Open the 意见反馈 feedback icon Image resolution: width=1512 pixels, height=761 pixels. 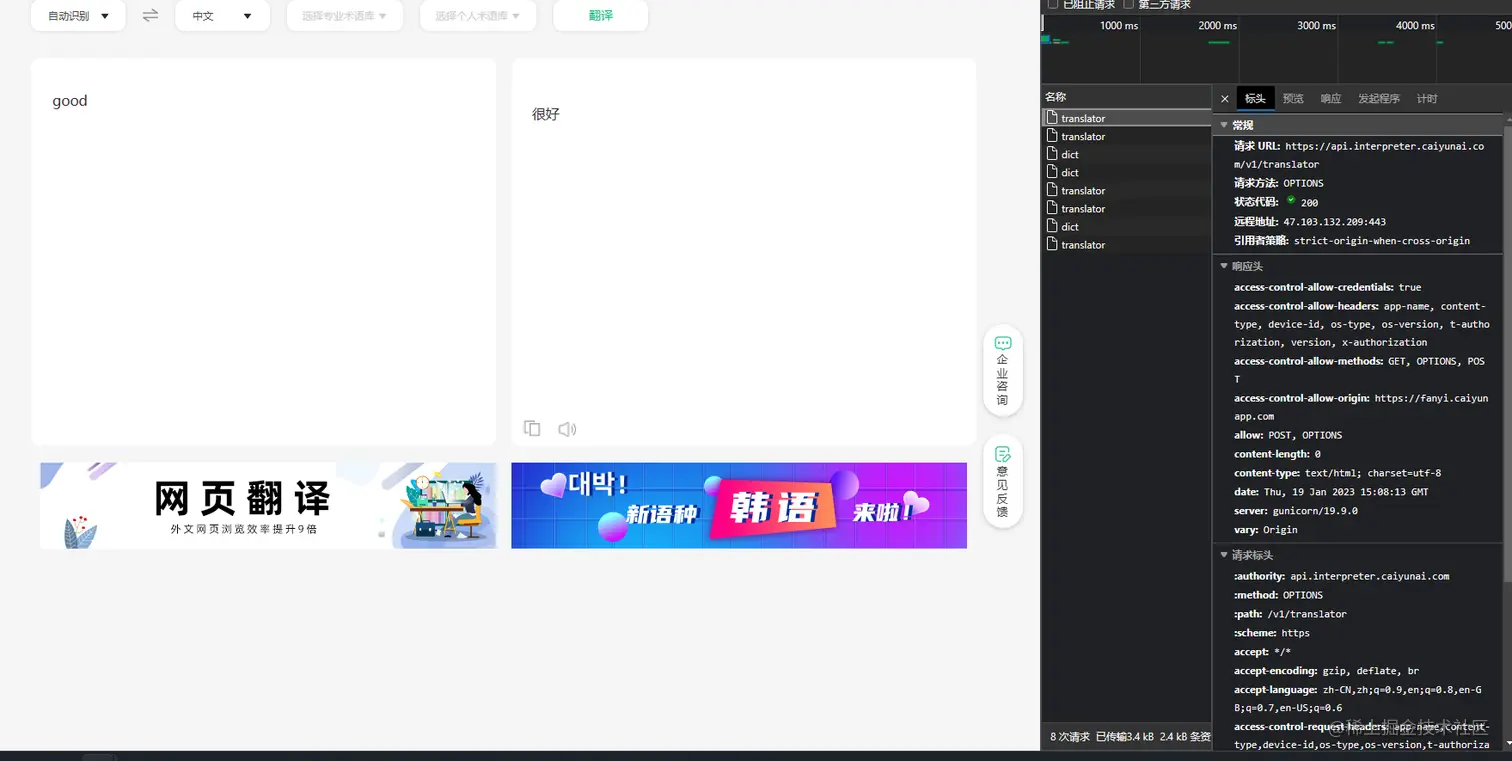pyautogui.click(x=1002, y=481)
